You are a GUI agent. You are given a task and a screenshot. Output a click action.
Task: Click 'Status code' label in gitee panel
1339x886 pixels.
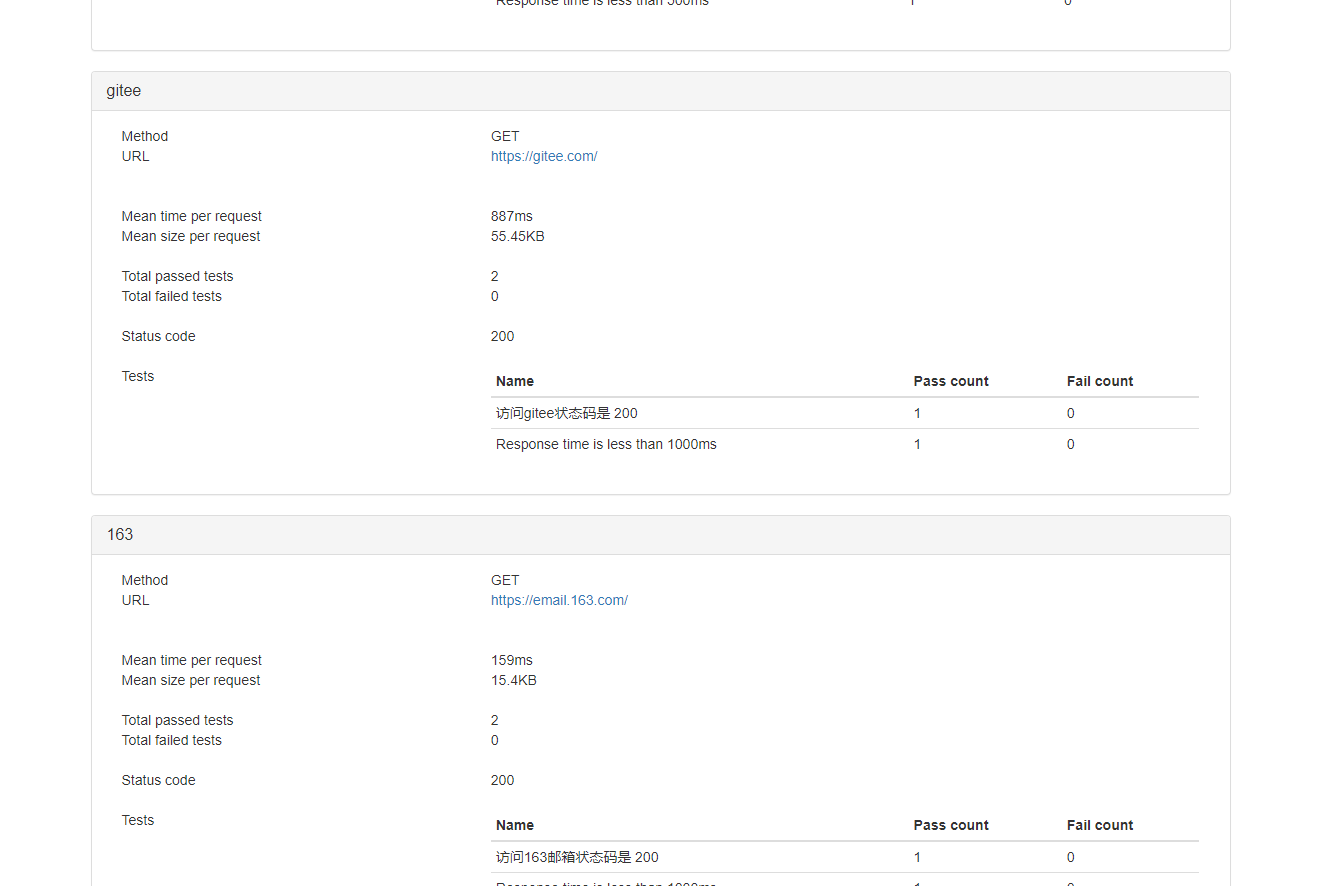(159, 336)
